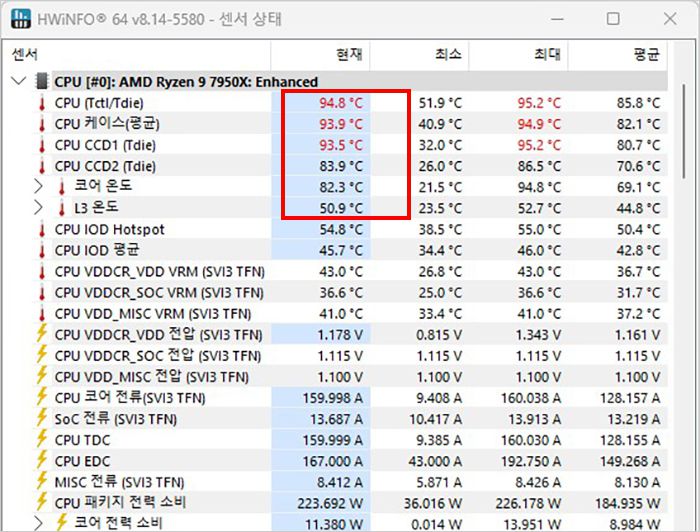Click maximum value 95.2 °C in CCD1 row

pos(539,145)
